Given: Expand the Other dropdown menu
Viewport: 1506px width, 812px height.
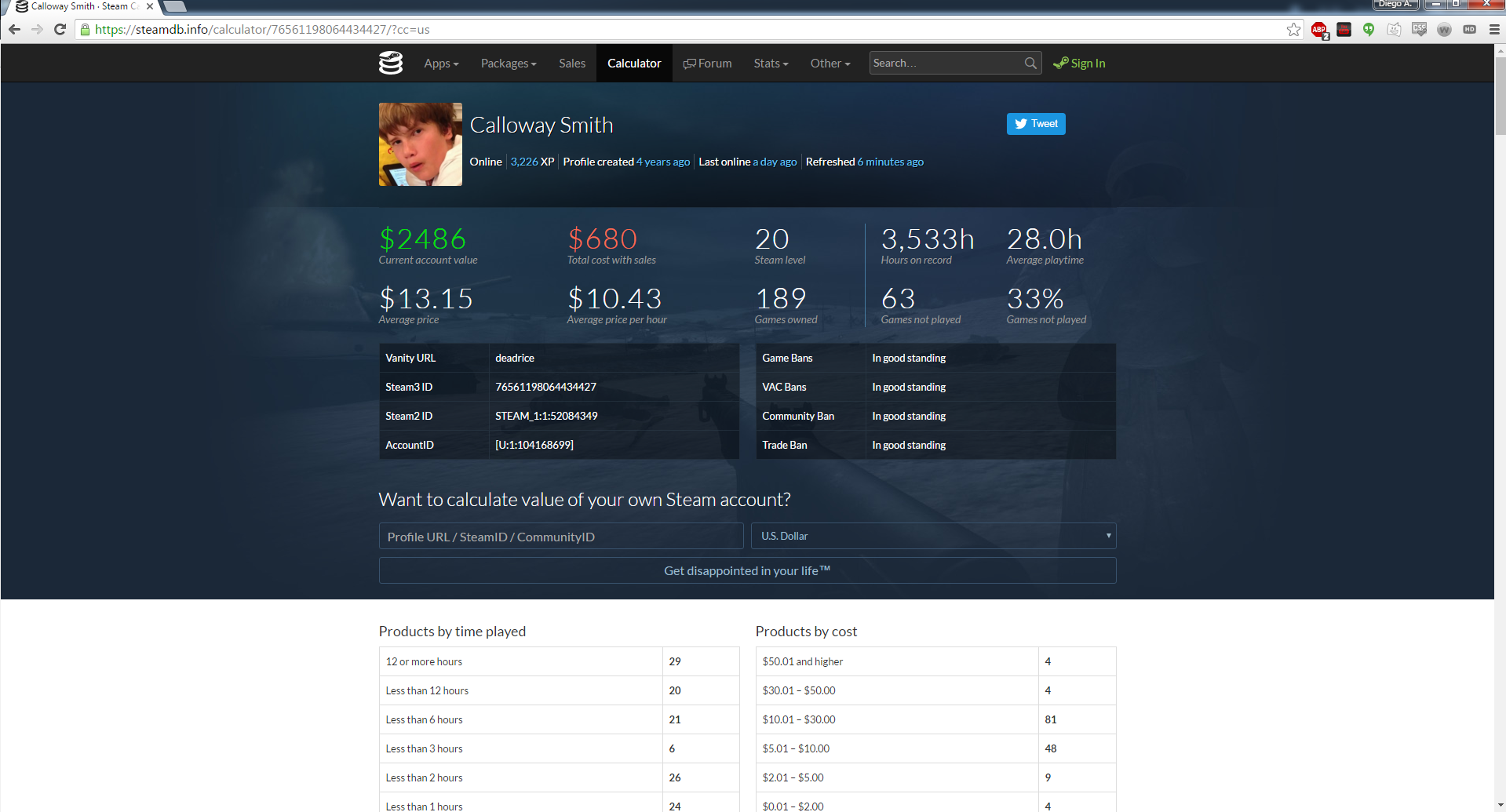Looking at the screenshot, I should click(830, 64).
